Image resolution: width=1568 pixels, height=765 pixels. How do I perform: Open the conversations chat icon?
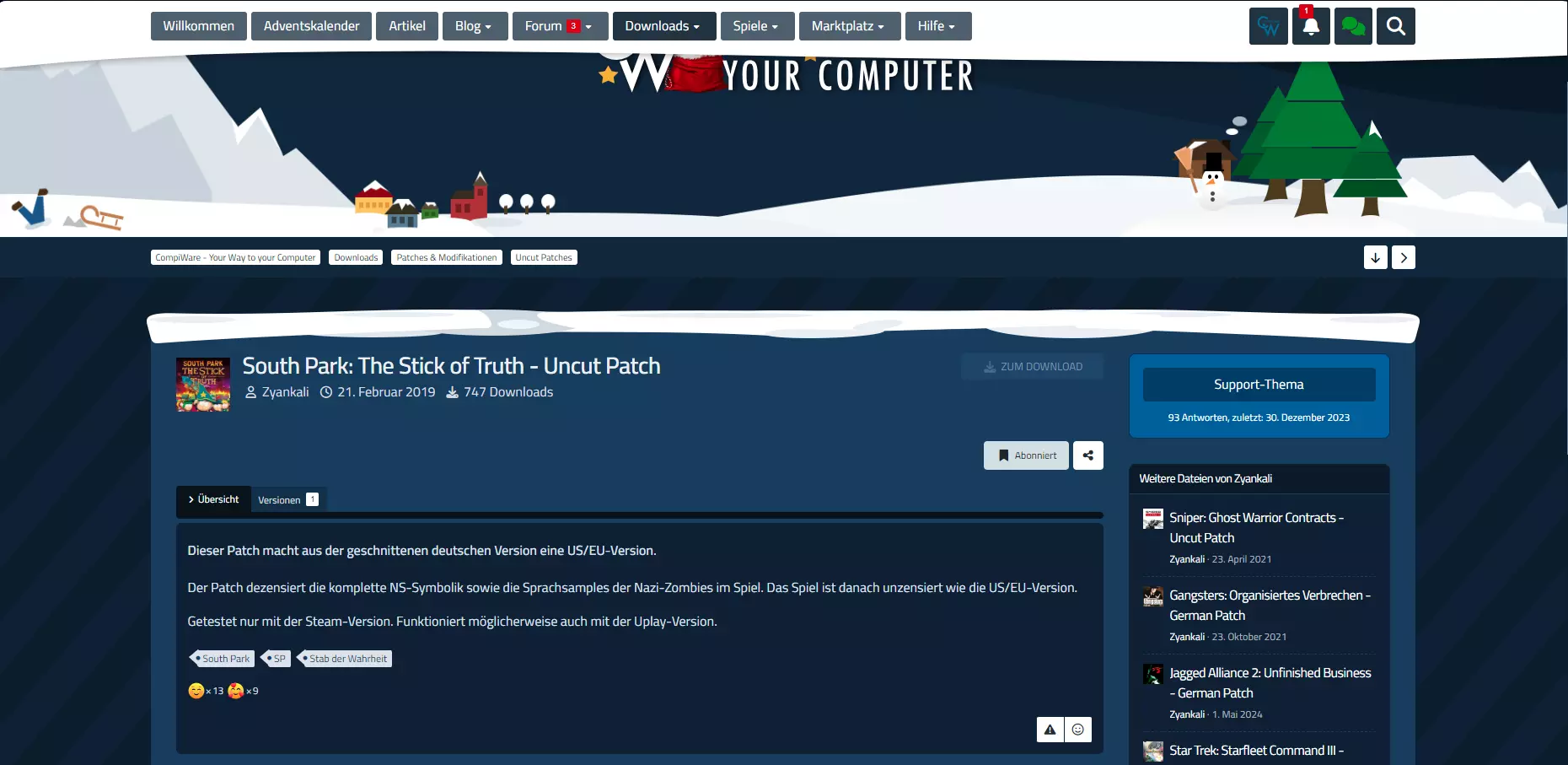pyautogui.click(x=1353, y=26)
